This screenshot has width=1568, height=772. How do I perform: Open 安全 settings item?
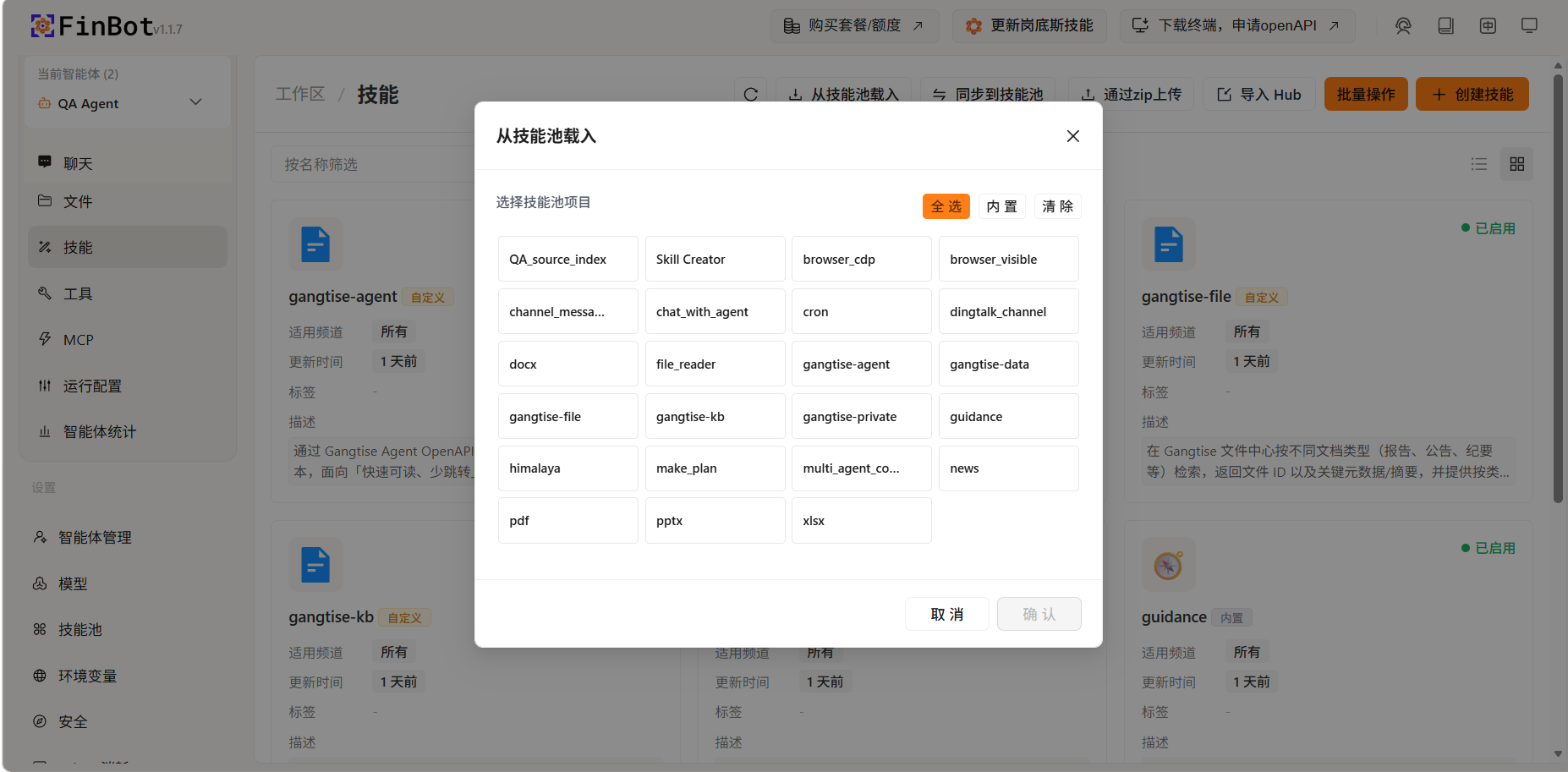pos(128,721)
